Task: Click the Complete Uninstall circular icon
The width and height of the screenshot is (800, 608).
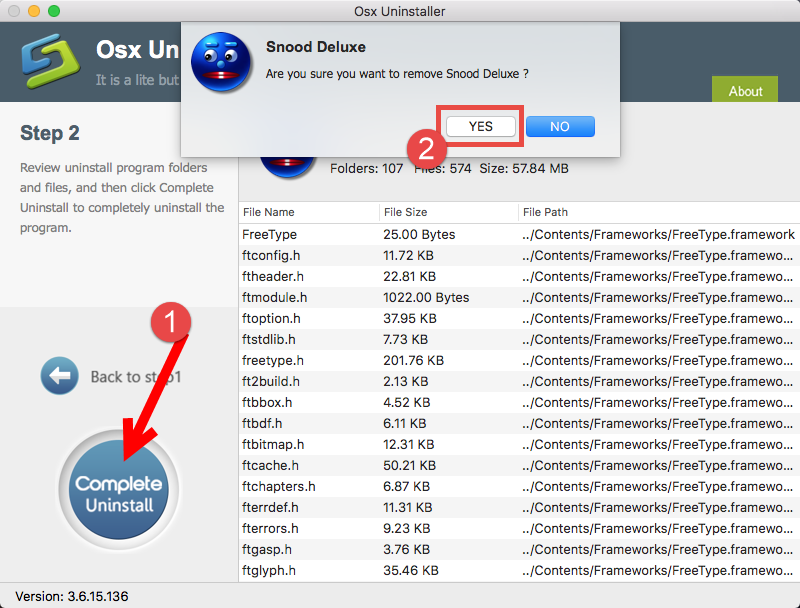Action: coord(118,487)
